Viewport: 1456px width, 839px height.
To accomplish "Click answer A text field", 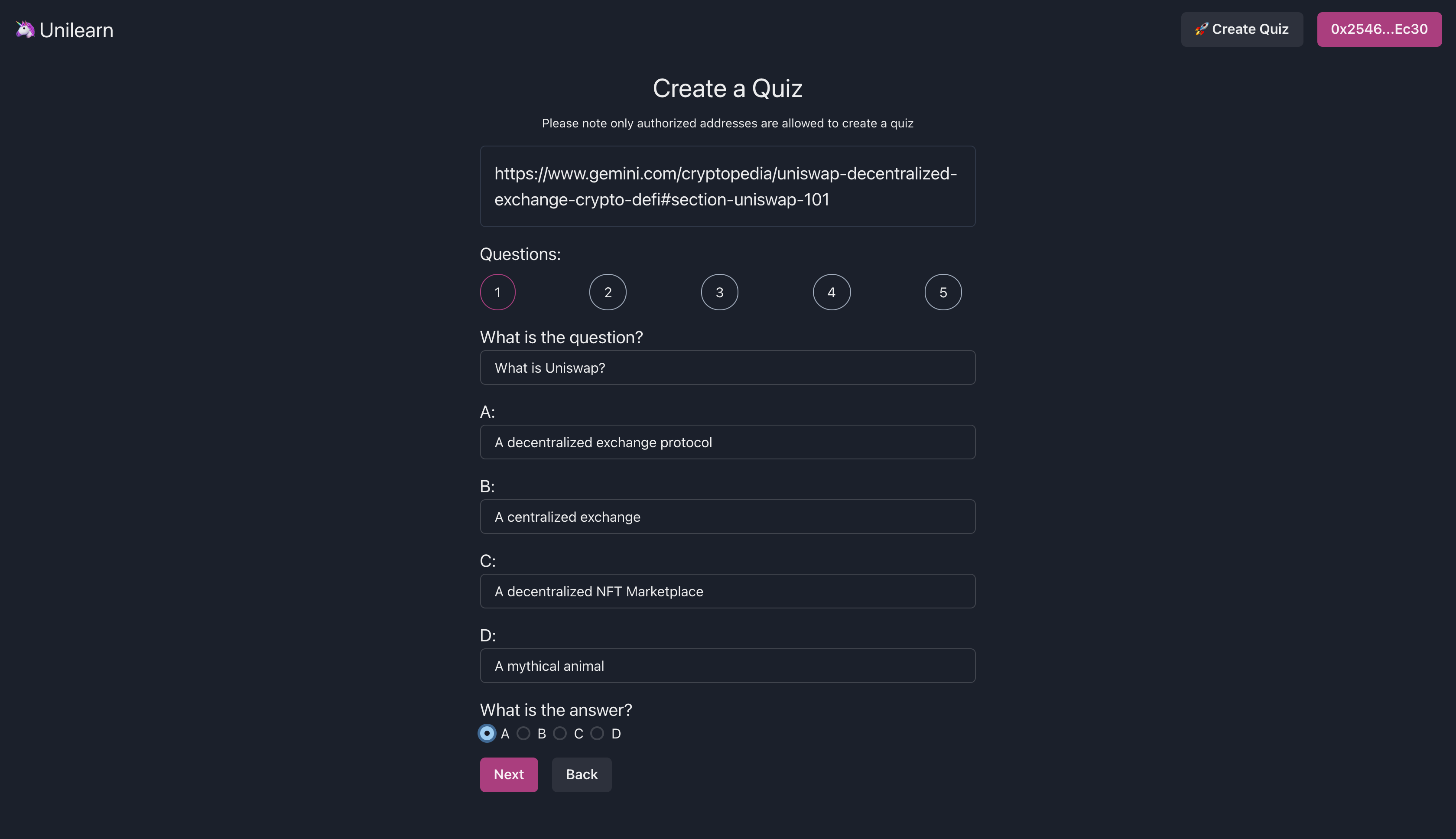I will 727,442.
